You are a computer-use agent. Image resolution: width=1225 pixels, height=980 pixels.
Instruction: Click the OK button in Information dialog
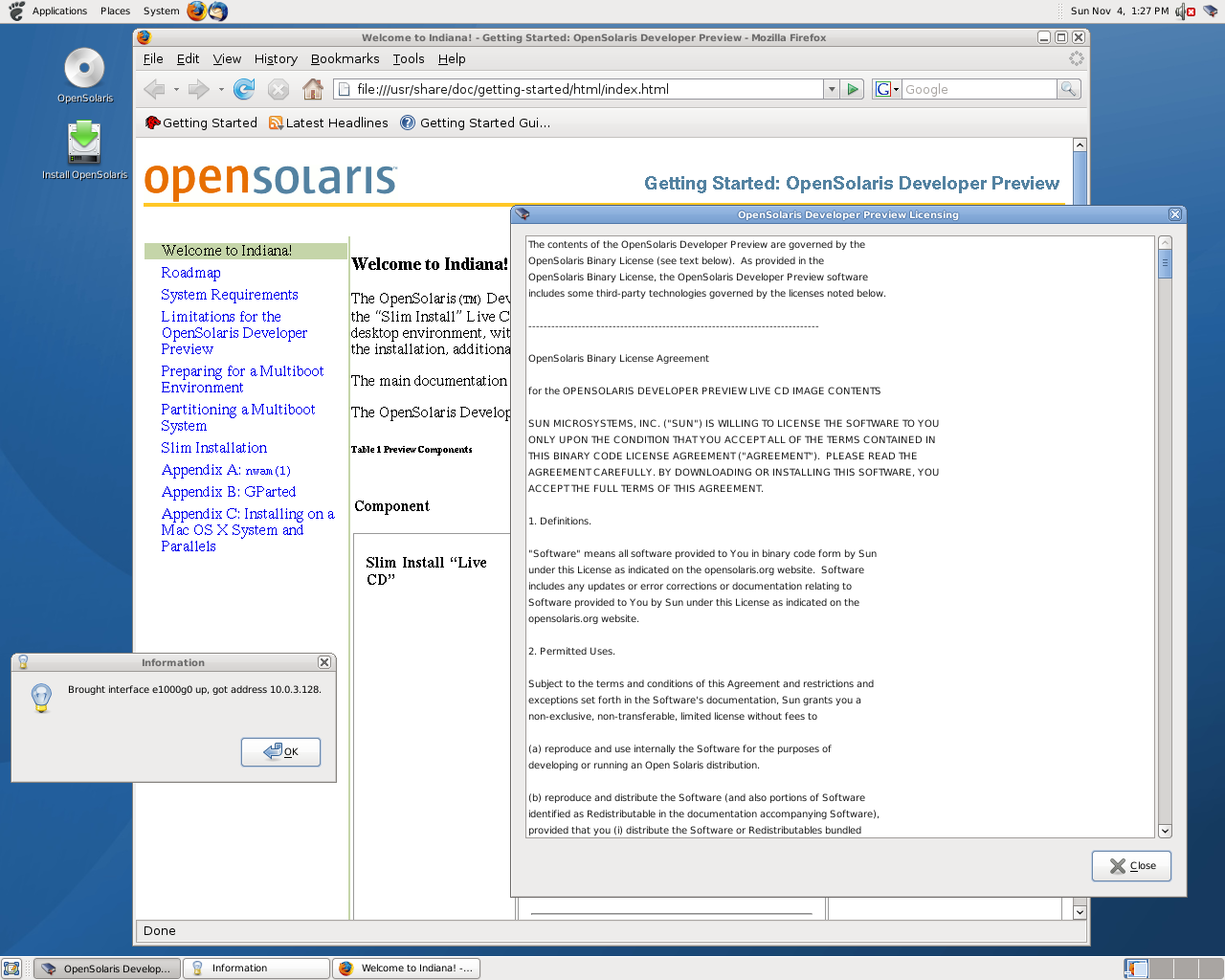coord(280,752)
